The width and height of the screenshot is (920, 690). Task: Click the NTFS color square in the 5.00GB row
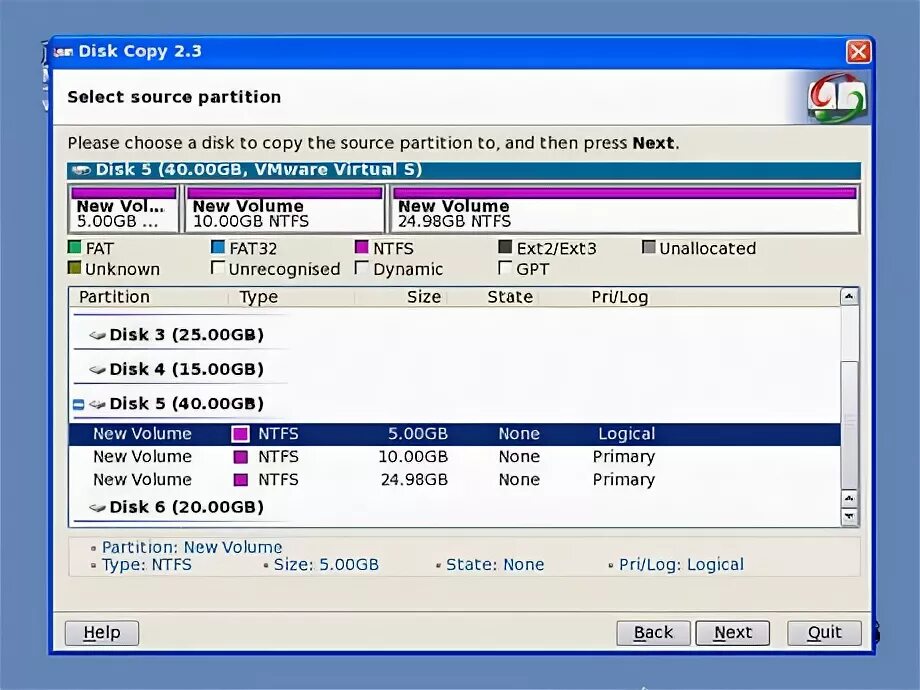(x=240, y=434)
